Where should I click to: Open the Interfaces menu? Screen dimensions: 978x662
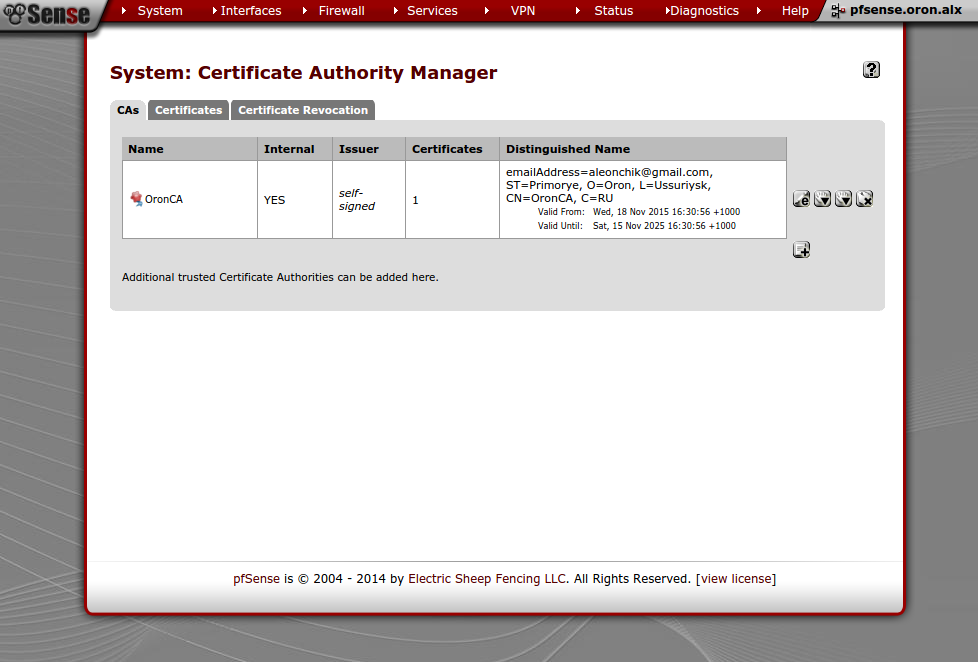[251, 11]
